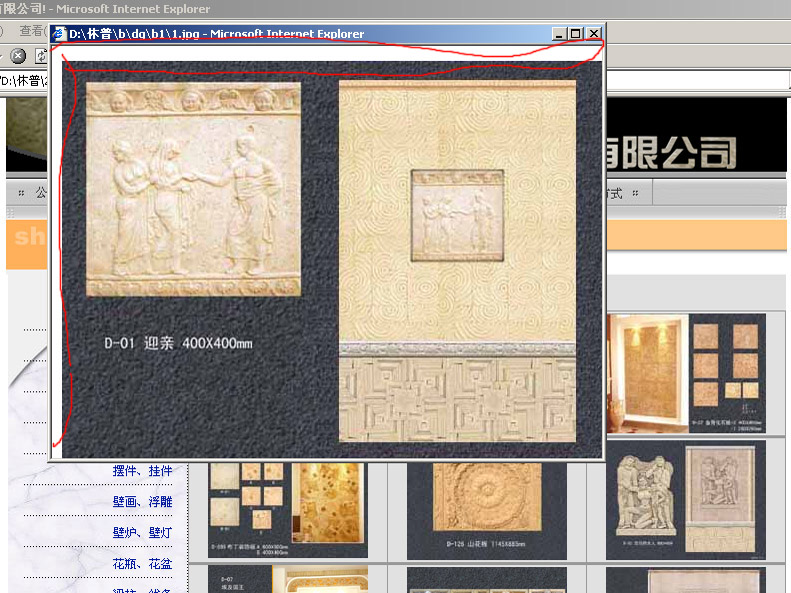Image resolution: width=791 pixels, height=593 pixels.
Task: Go to the 花瓶、花盆 category
Action: pyautogui.click(x=142, y=564)
